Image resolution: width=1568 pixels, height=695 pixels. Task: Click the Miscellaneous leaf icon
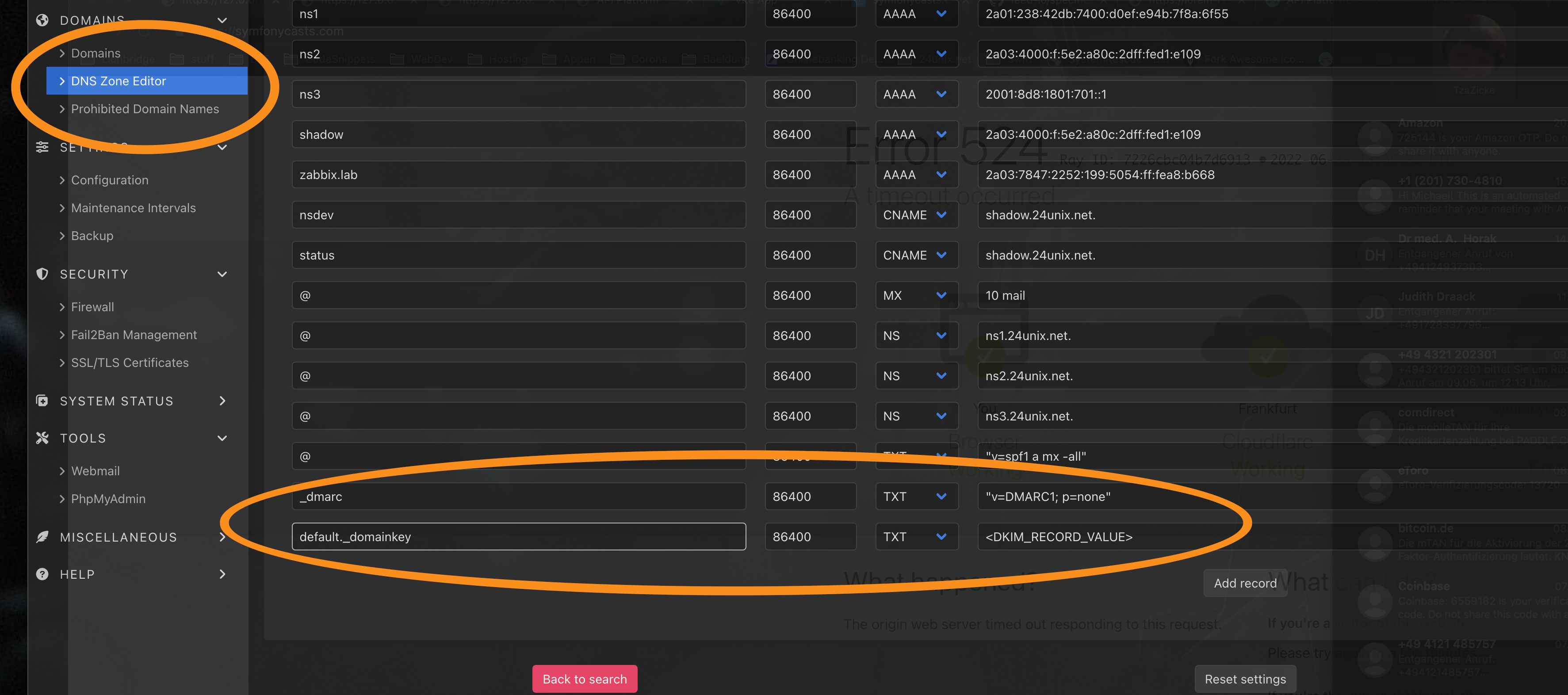42,537
